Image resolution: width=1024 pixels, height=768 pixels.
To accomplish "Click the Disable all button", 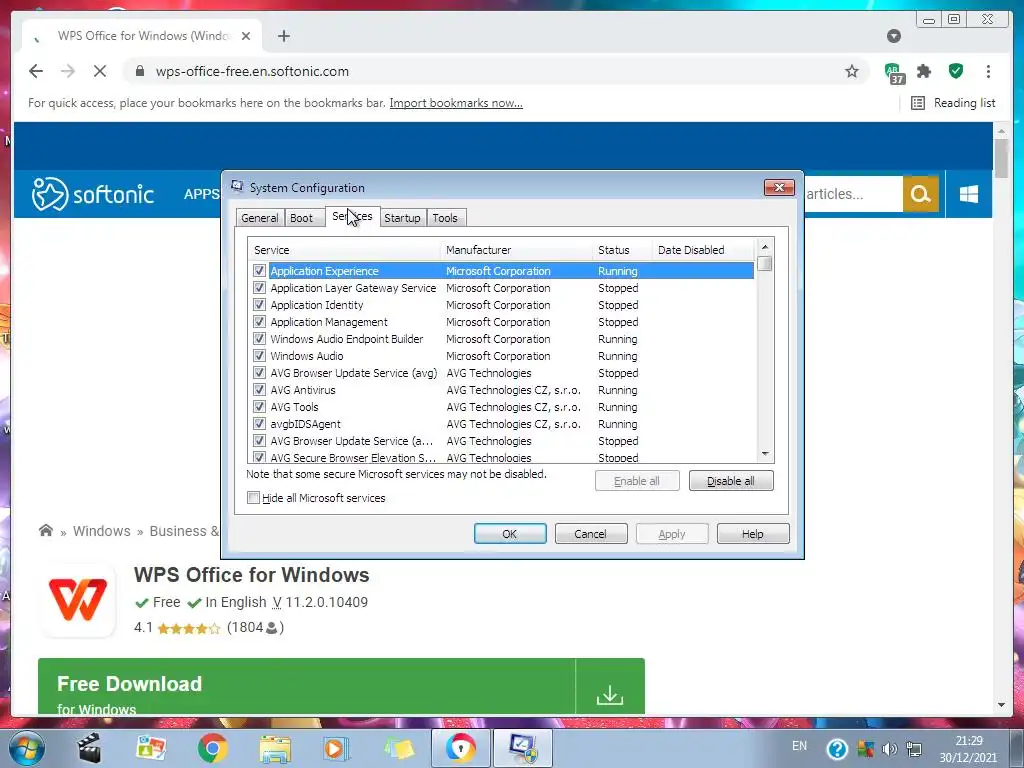I will pyautogui.click(x=731, y=481).
